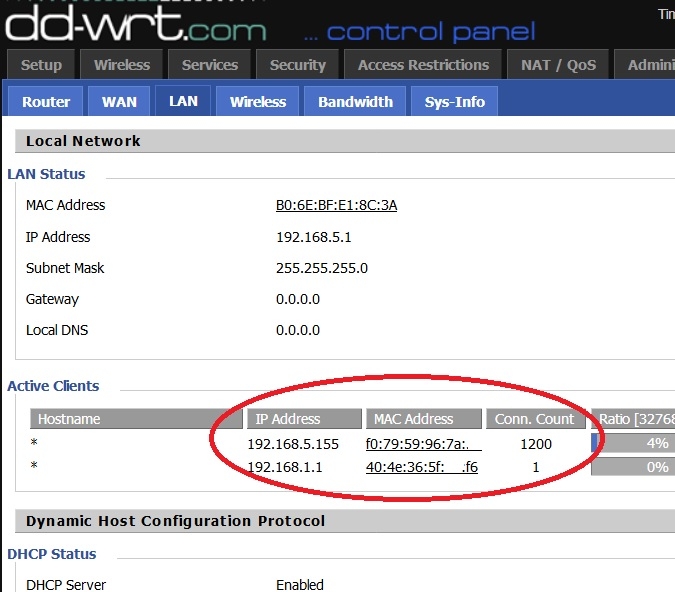
Task: Open the Services main tab
Action: 210,65
